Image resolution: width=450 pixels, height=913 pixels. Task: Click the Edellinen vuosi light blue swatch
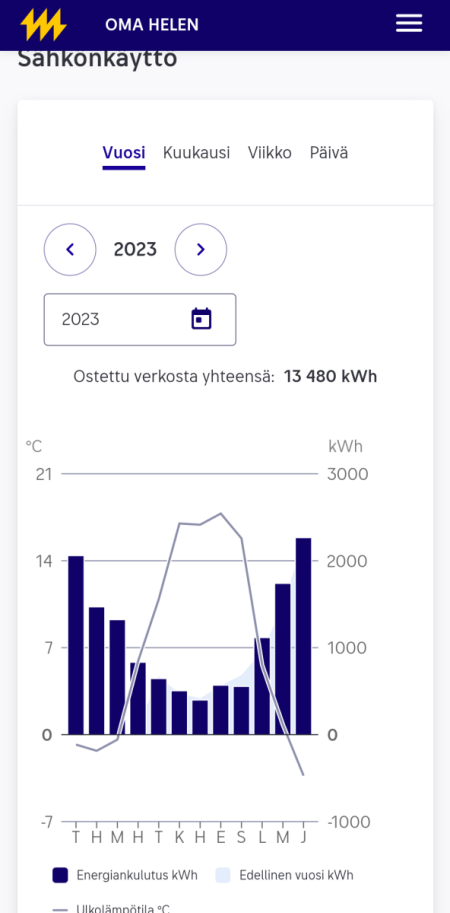click(x=223, y=875)
